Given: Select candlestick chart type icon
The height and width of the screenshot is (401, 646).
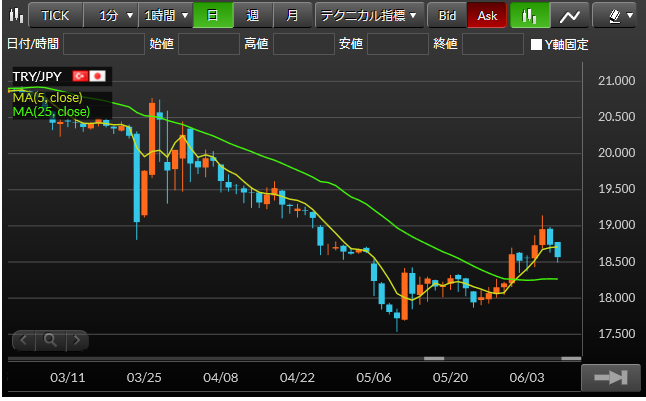Looking at the screenshot, I should pyautogui.click(x=530, y=16).
